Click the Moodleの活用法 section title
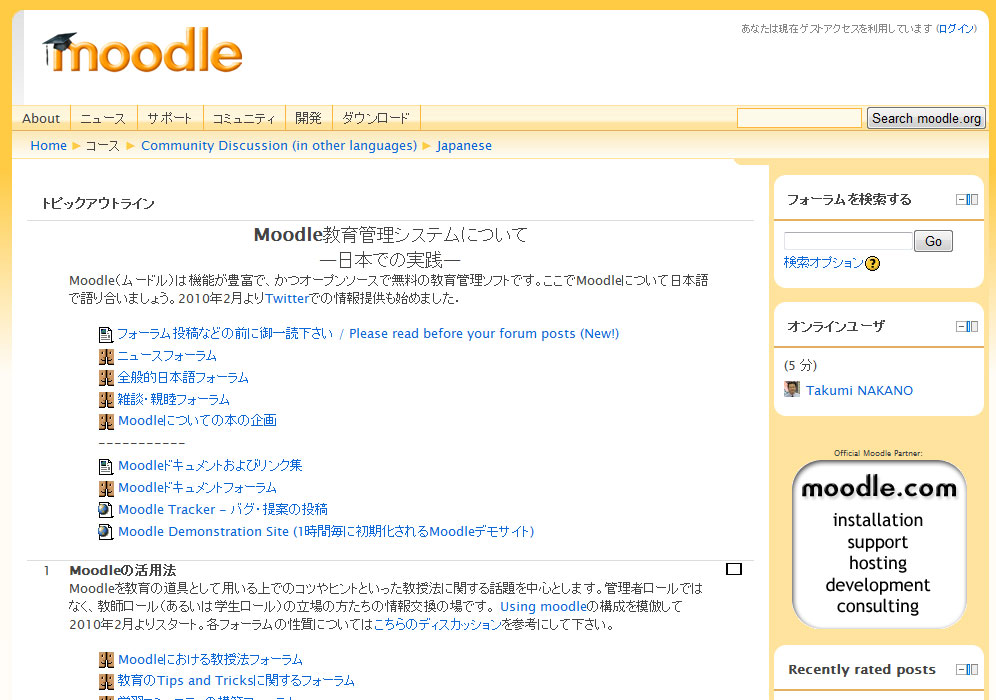The width and height of the screenshot is (996, 700). (x=123, y=570)
